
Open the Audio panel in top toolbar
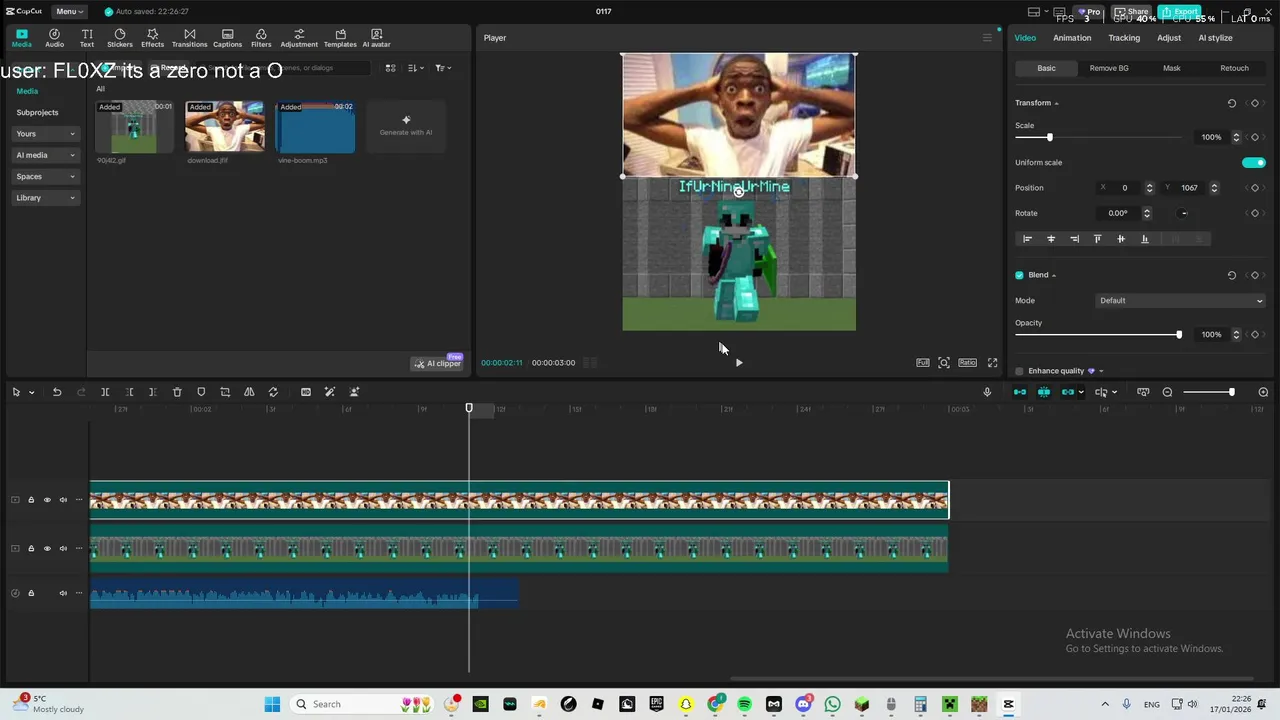tap(54, 38)
